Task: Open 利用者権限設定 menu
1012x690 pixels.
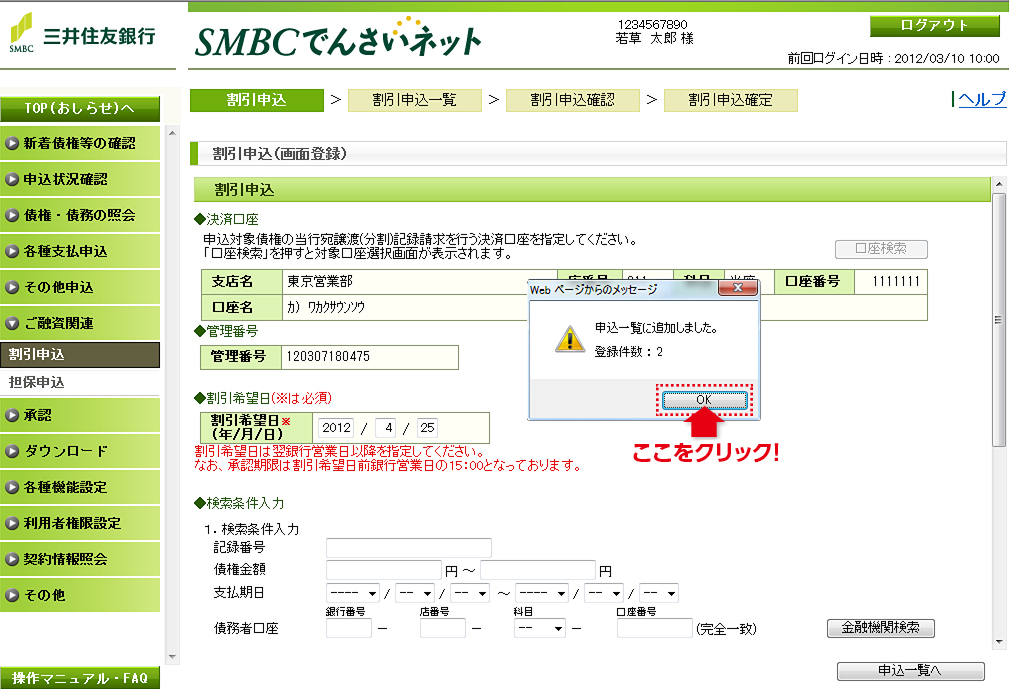Action: pyautogui.click(x=80, y=523)
